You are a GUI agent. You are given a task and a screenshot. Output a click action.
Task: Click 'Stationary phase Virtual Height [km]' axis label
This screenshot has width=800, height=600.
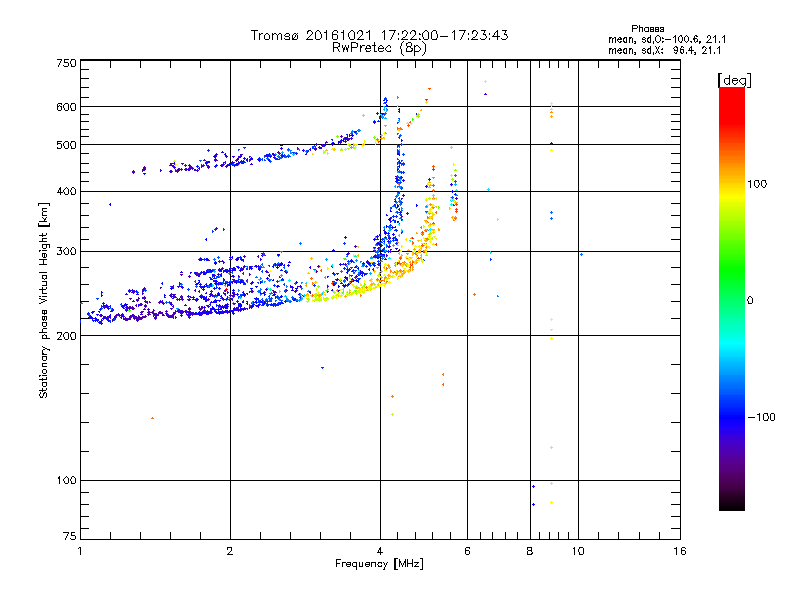point(44,300)
